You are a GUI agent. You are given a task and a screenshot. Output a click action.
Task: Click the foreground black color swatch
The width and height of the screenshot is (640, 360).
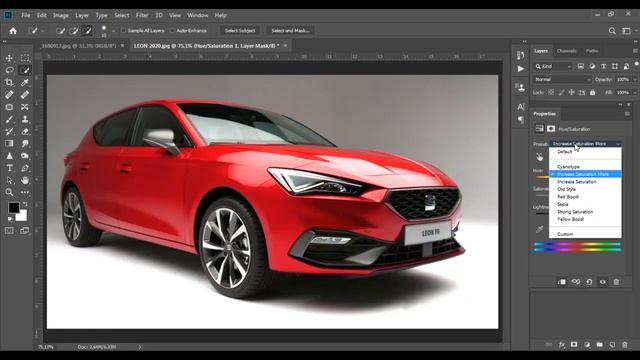(13, 207)
